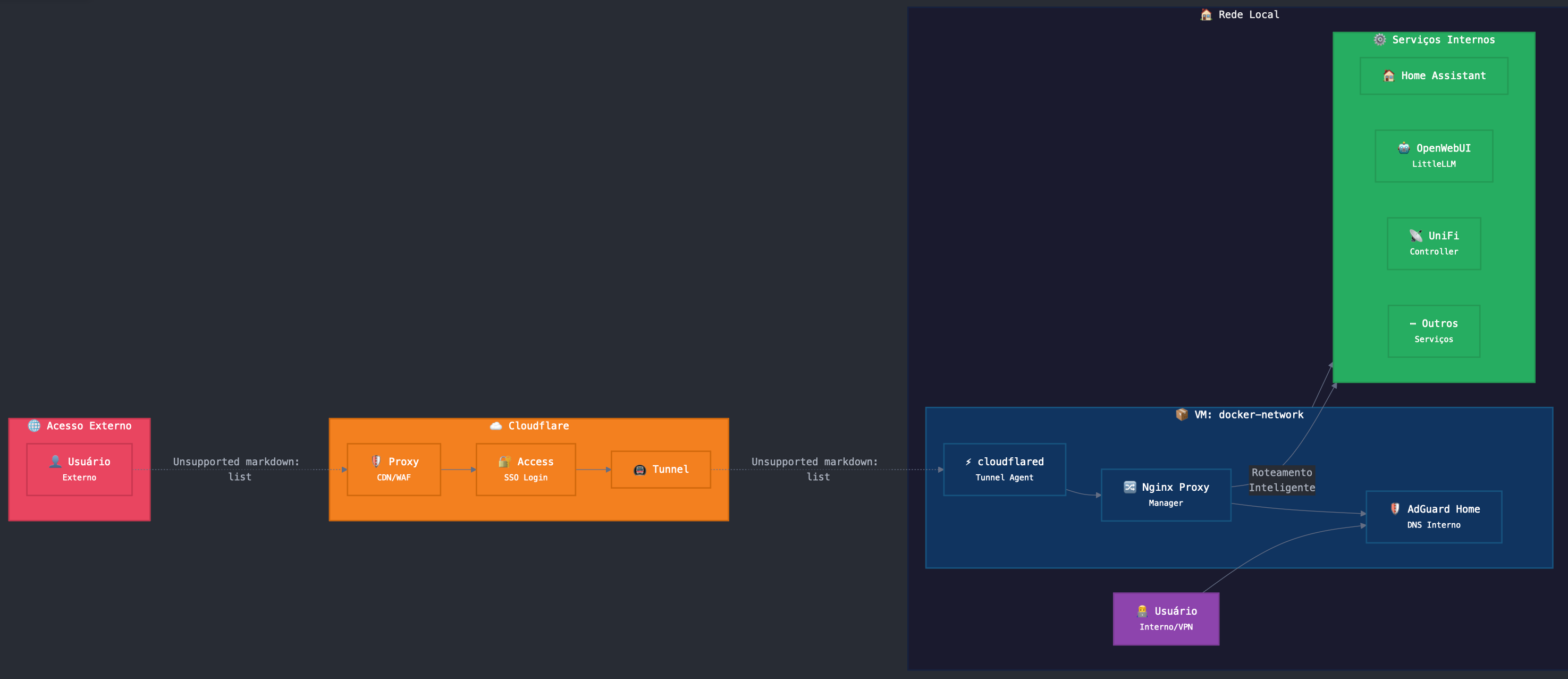1568x679 pixels.
Task: Click the Roteamento Inteligente edge label
Action: [x=1282, y=480]
